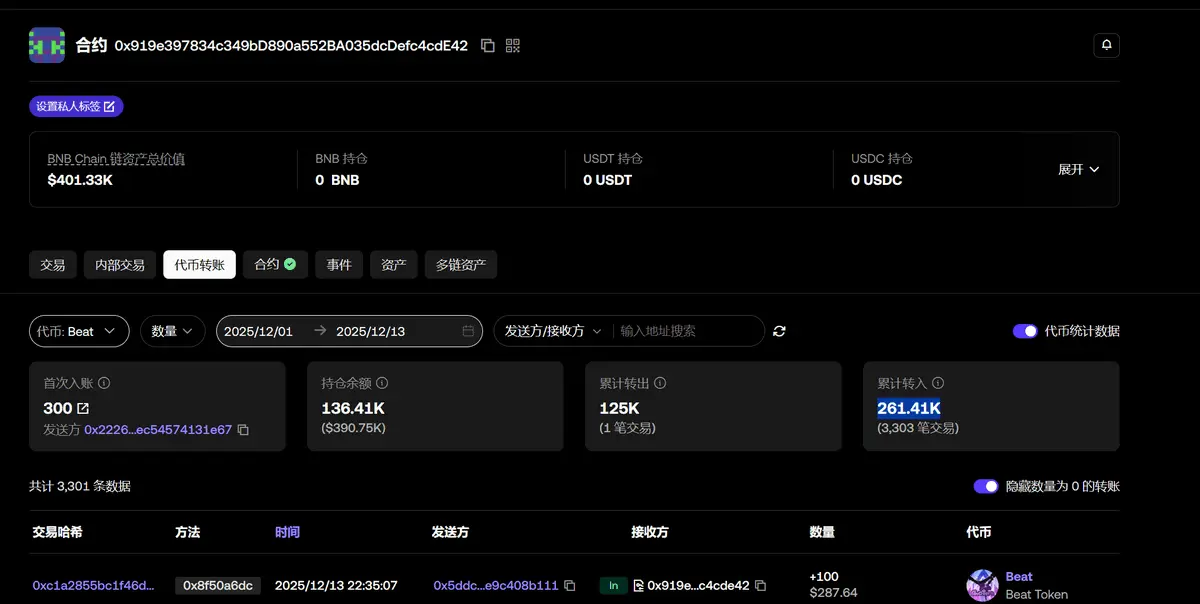
Task: Show info tooltip for 累计转出
Action: click(660, 383)
